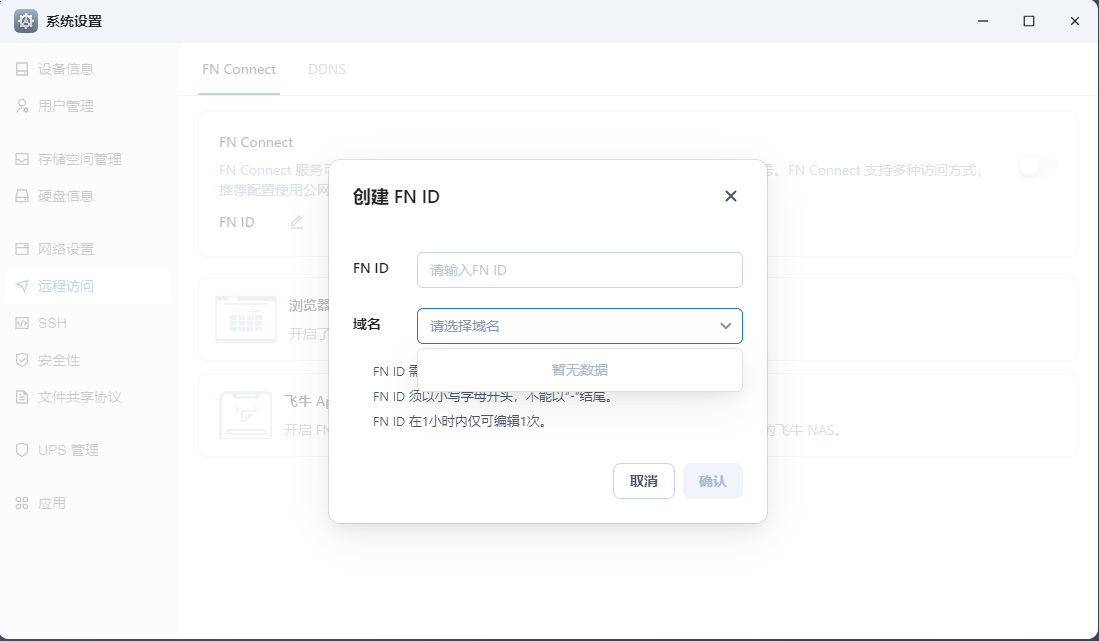The image size is (1099, 641).
Task: Select 远程访问 in the sidebar
Action: tap(88, 286)
